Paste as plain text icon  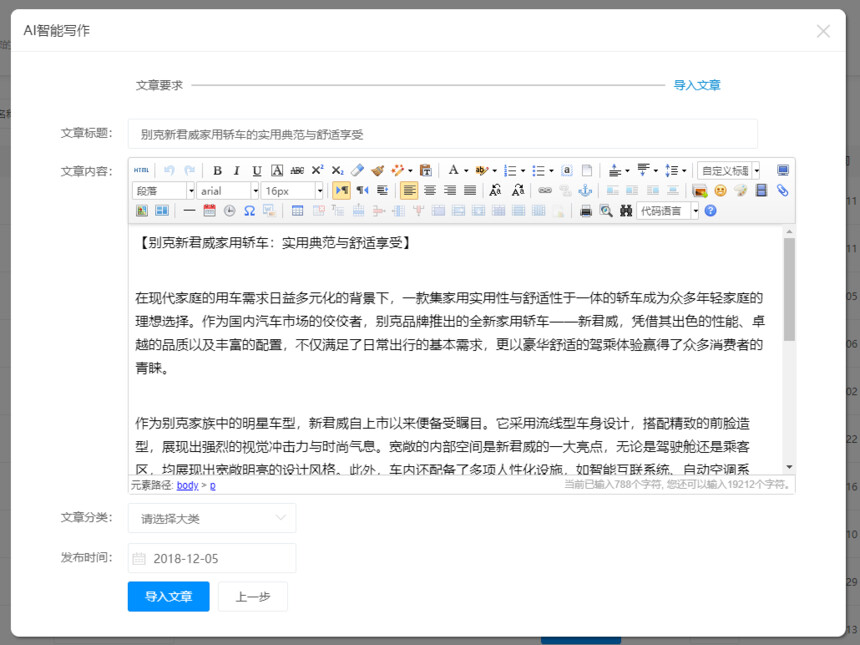[x=426, y=170]
